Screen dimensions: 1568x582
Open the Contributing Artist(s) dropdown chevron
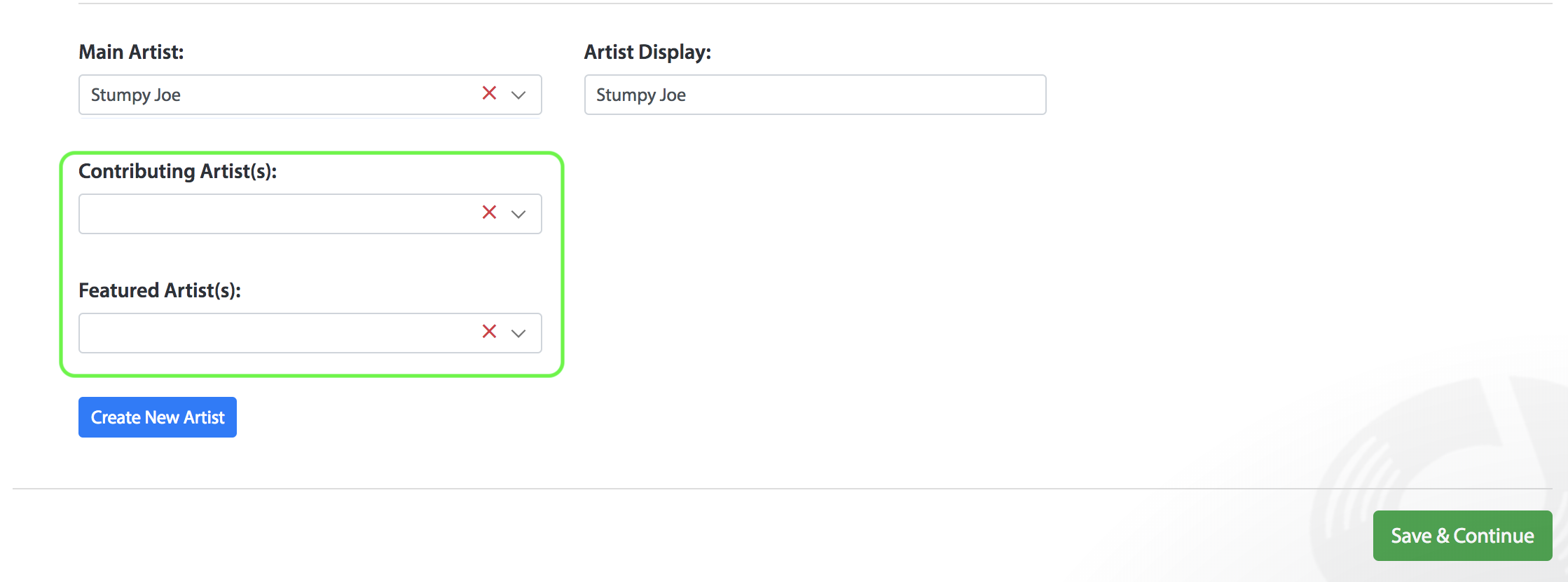point(518,215)
